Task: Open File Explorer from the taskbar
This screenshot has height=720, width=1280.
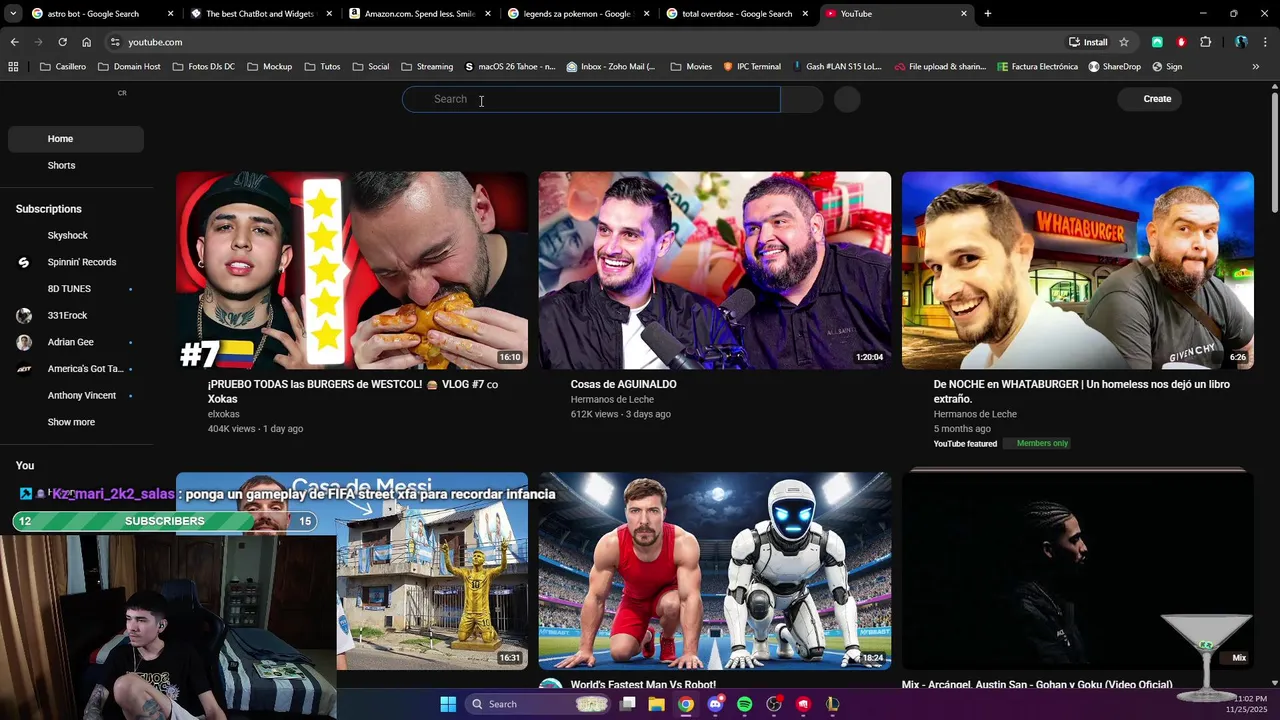Action: click(657, 704)
